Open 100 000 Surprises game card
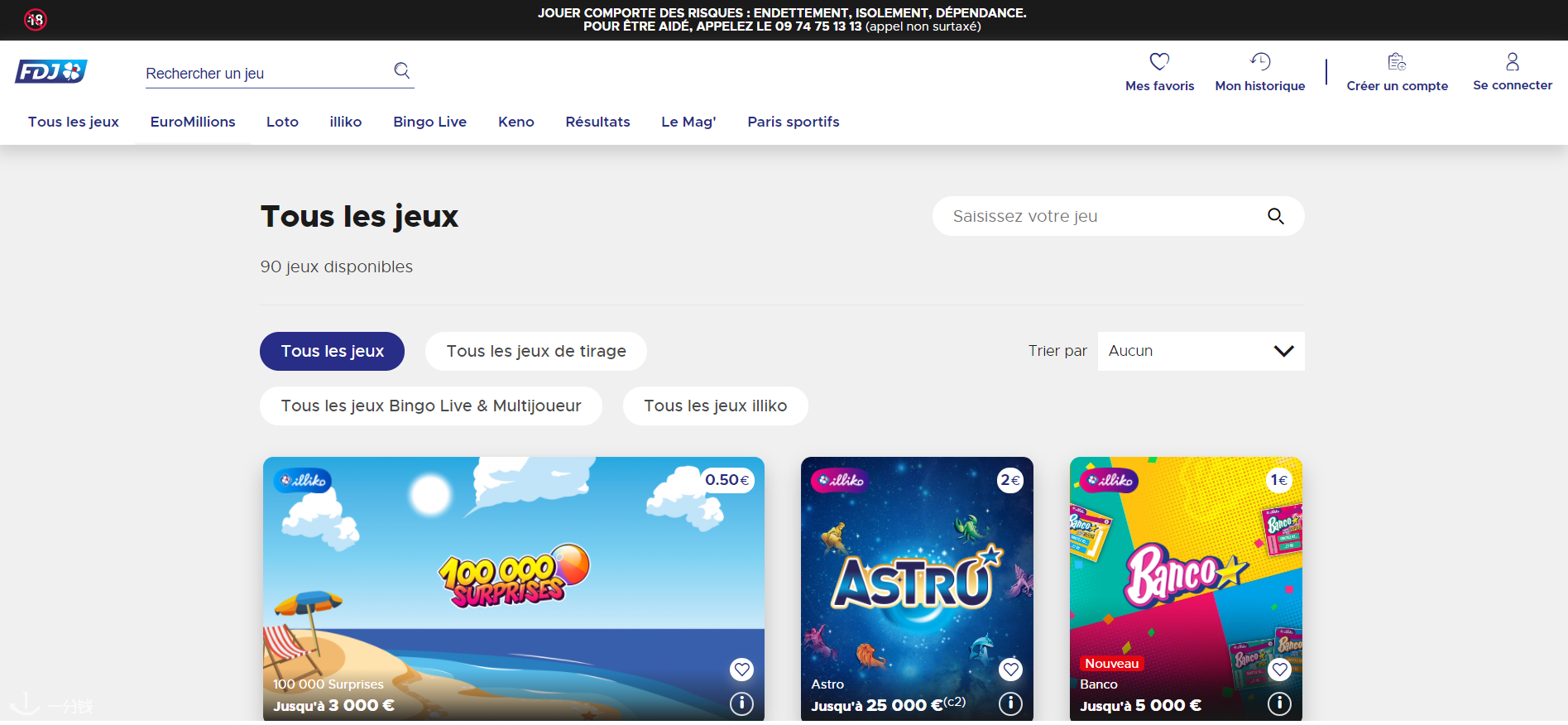The height and width of the screenshot is (725, 1568). (514, 589)
